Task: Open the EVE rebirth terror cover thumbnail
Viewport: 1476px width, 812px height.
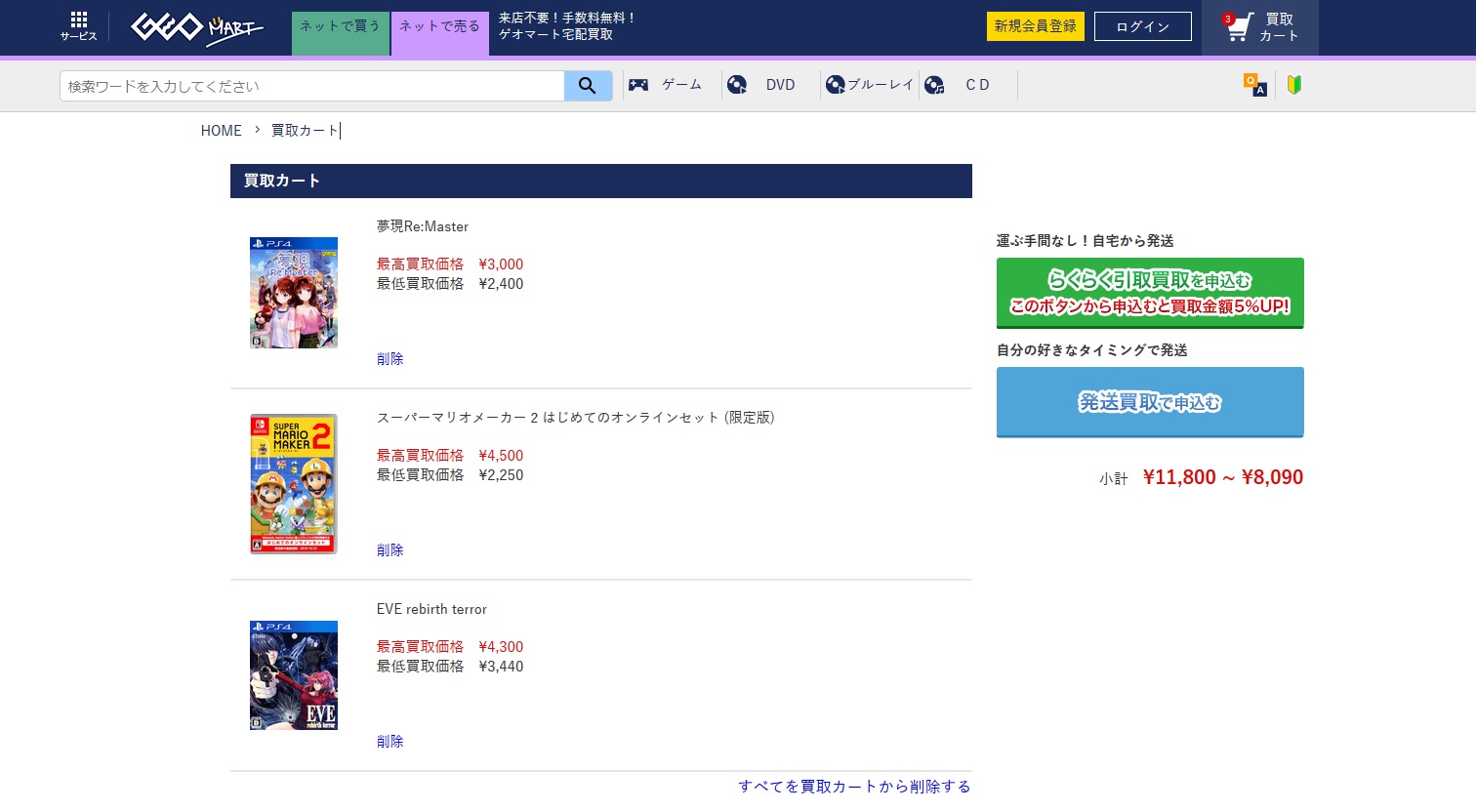Action: click(x=294, y=675)
